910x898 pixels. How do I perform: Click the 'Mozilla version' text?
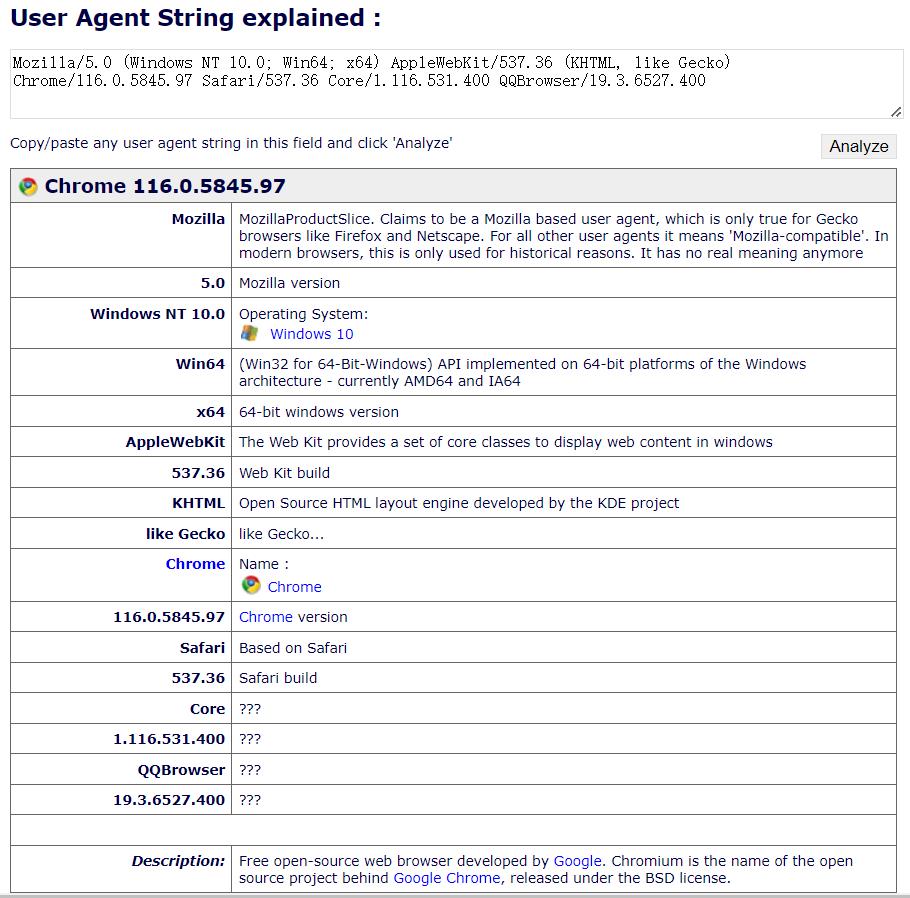pyautogui.click(x=289, y=283)
